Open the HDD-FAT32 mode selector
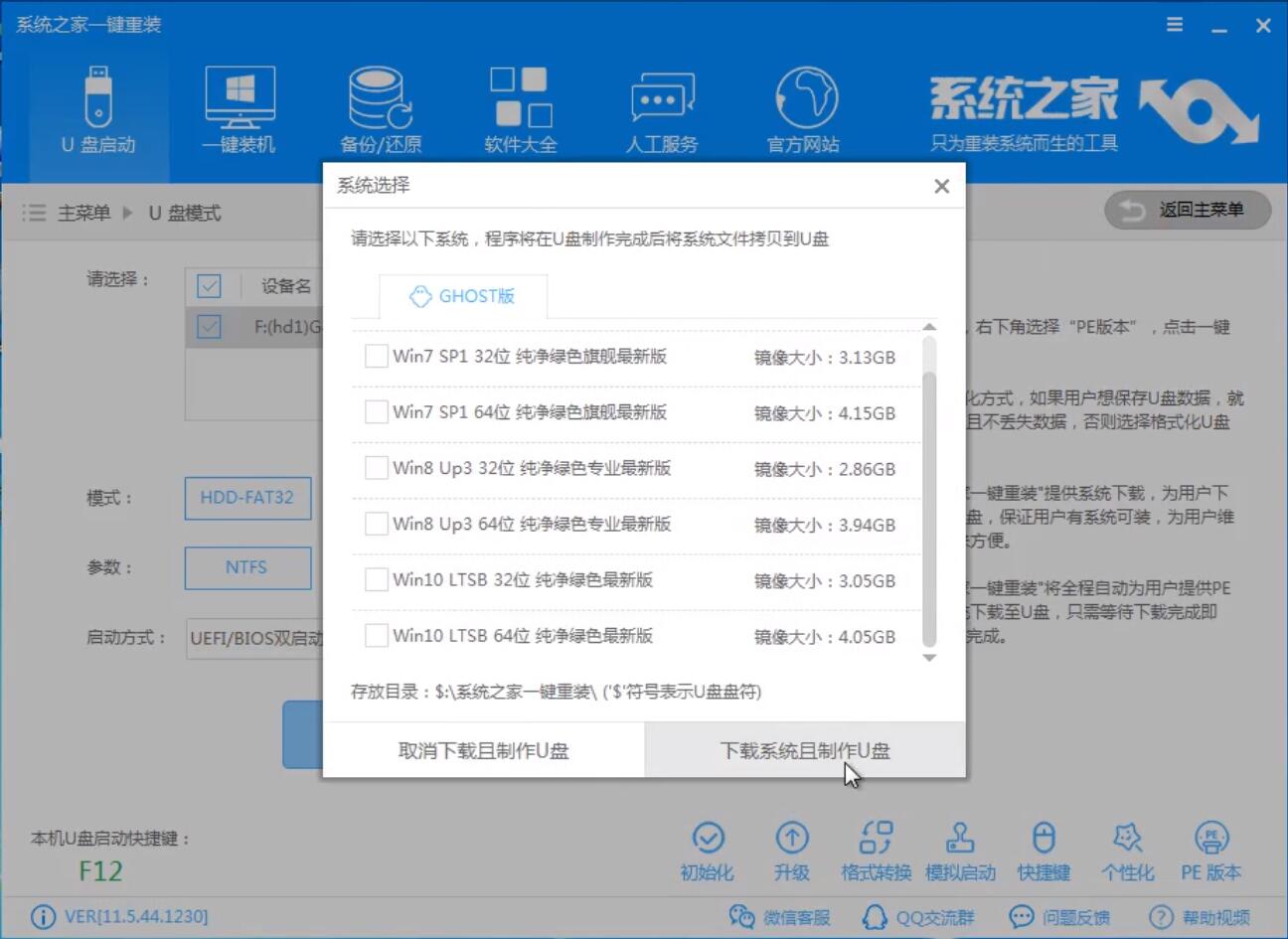Viewport: 1288px width, 939px height. pos(247,498)
